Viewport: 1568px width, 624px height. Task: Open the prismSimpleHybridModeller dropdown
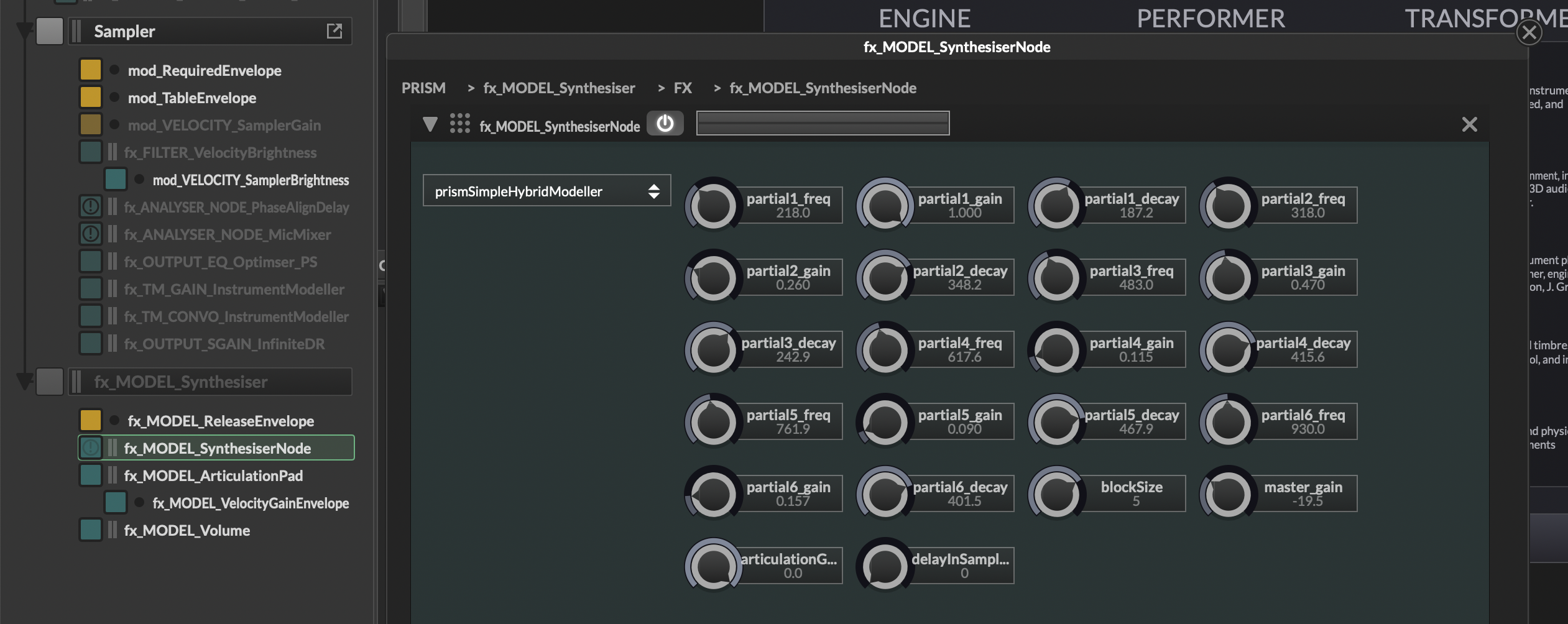point(546,191)
